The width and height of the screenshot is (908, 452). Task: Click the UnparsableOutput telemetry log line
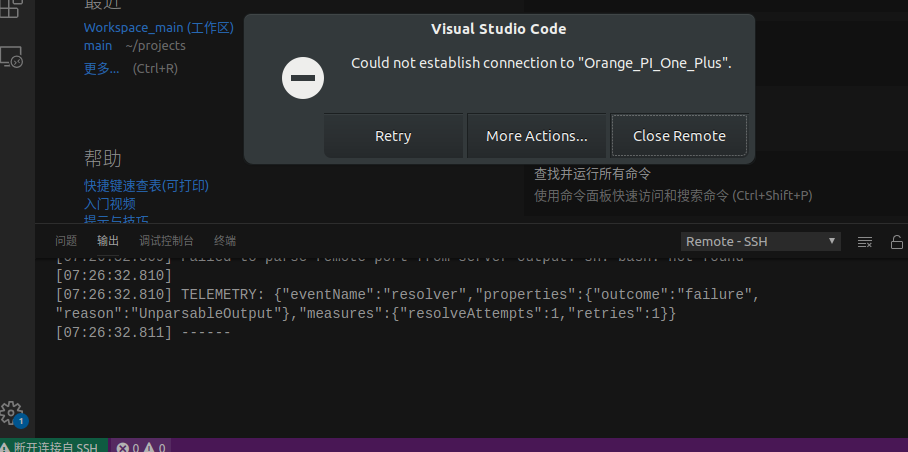[x=366, y=314]
